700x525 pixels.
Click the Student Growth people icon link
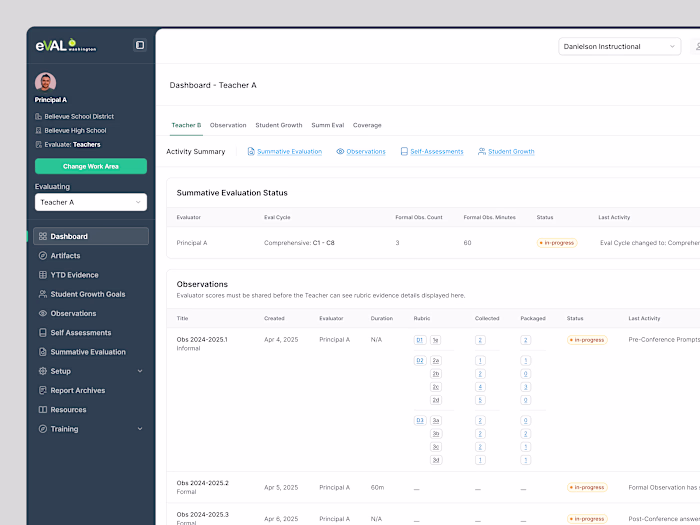coord(482,151)
